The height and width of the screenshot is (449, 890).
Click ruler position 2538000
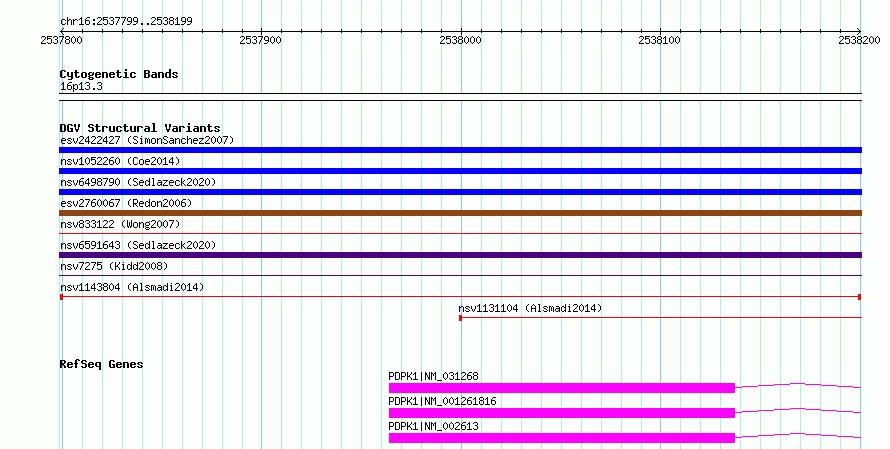(460, 40)
